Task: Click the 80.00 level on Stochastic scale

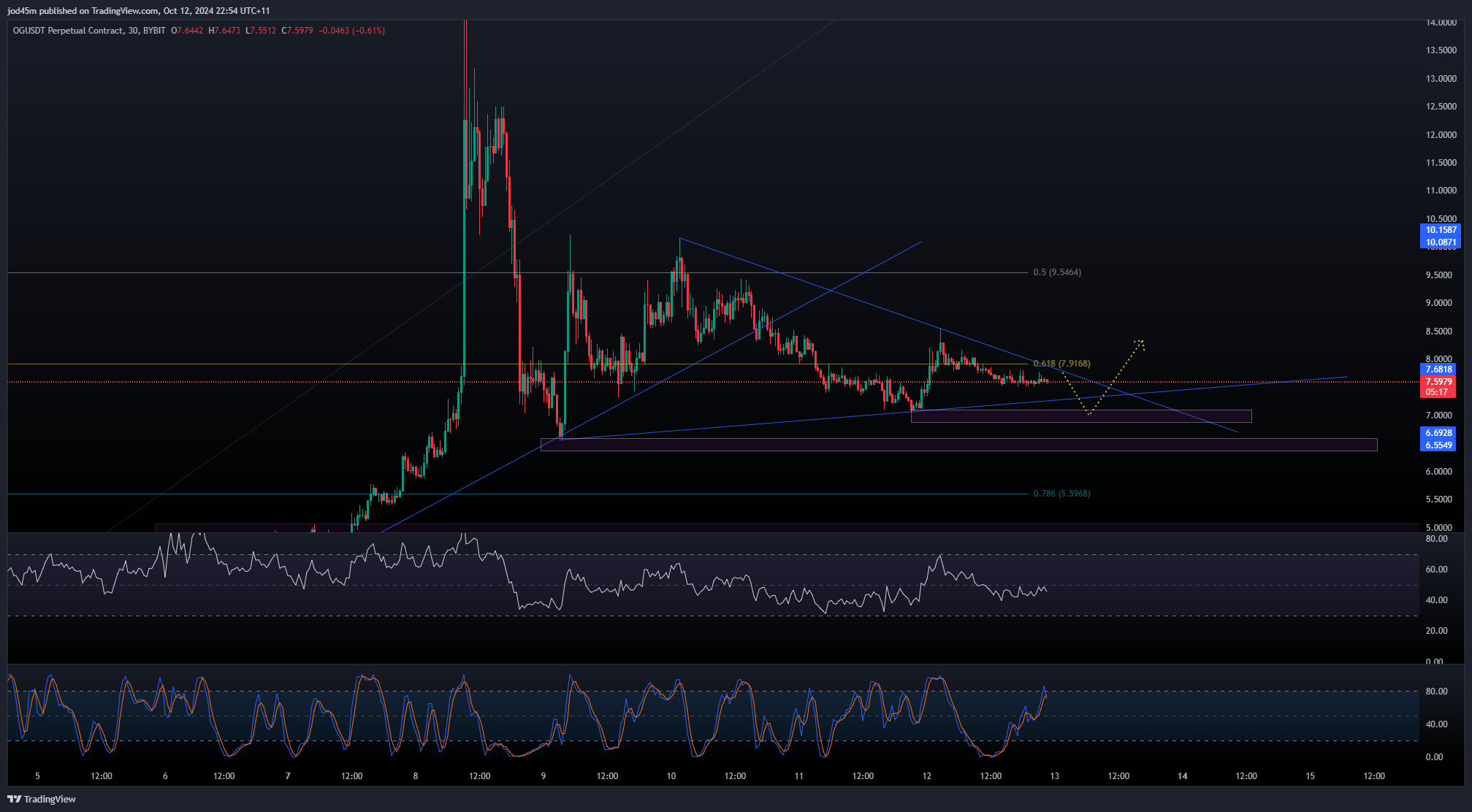Action: (1436, 692)
